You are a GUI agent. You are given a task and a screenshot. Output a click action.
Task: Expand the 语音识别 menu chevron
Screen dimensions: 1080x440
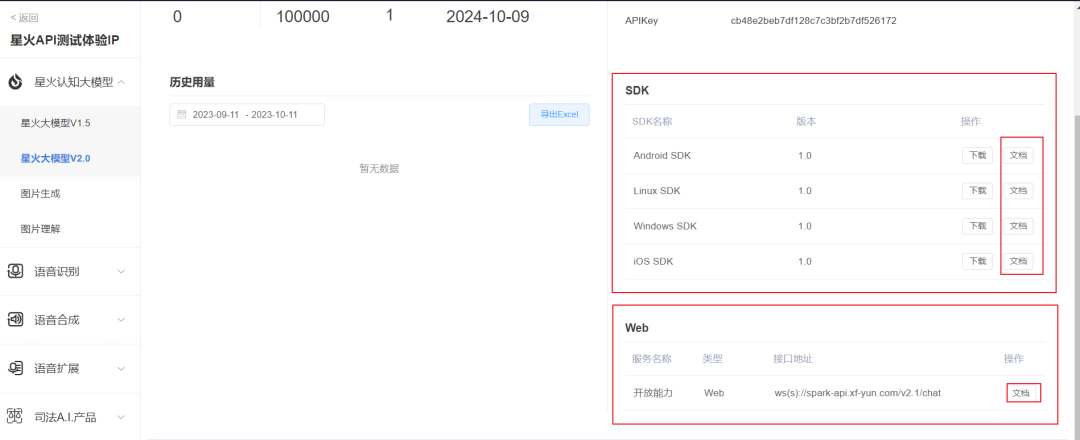[121, 271]
